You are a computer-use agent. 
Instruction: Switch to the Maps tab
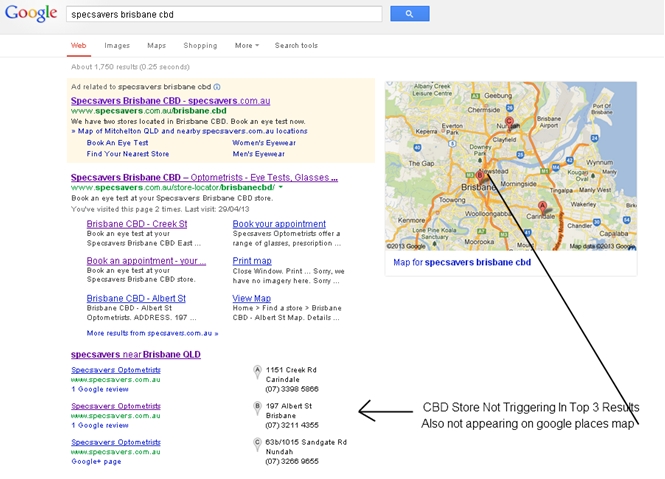coord(156,45)
